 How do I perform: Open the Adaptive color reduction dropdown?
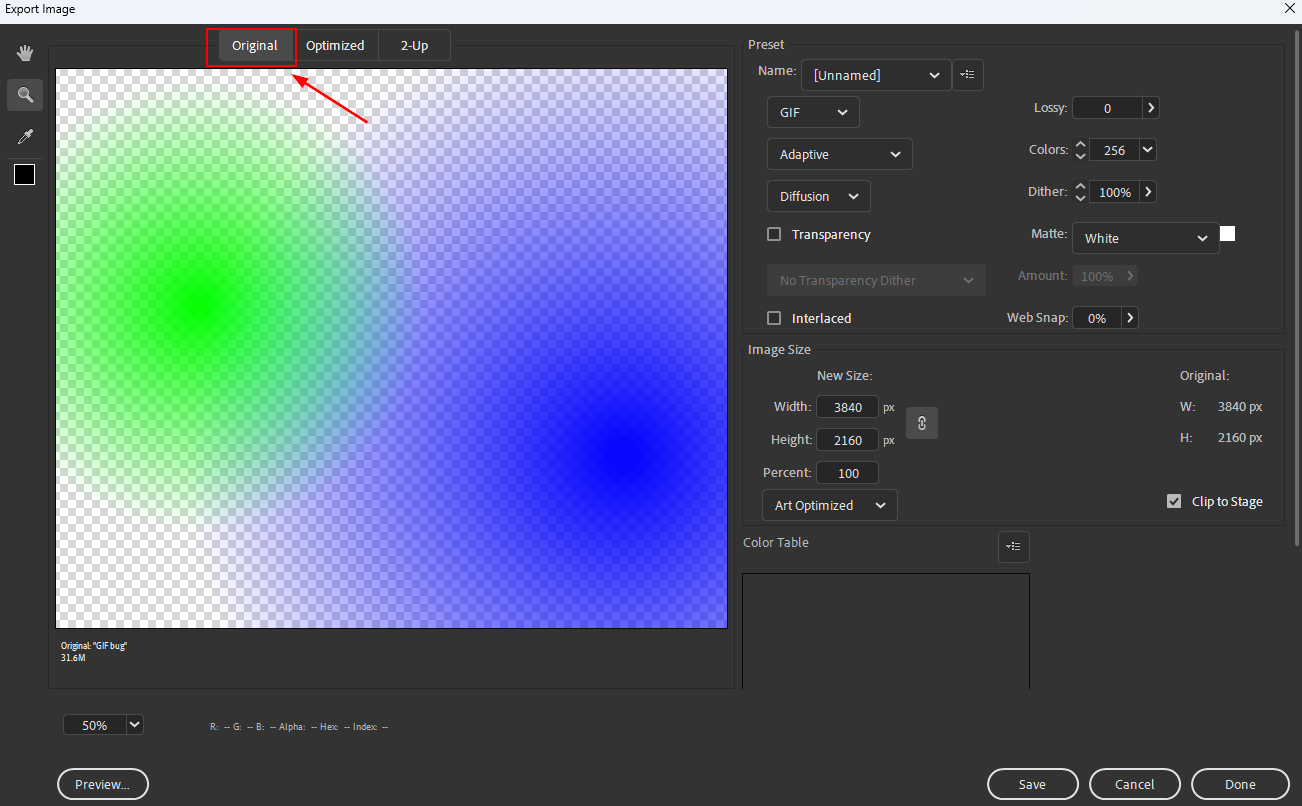coord(839,154)
